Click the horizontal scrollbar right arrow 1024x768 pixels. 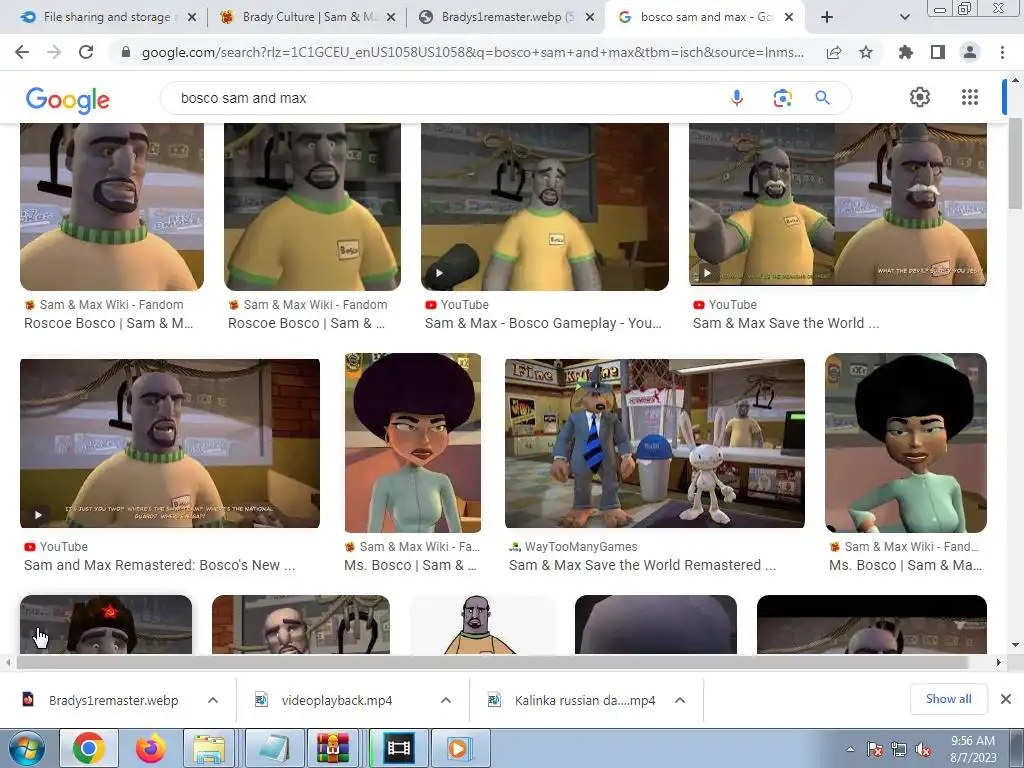pos(999,662)
